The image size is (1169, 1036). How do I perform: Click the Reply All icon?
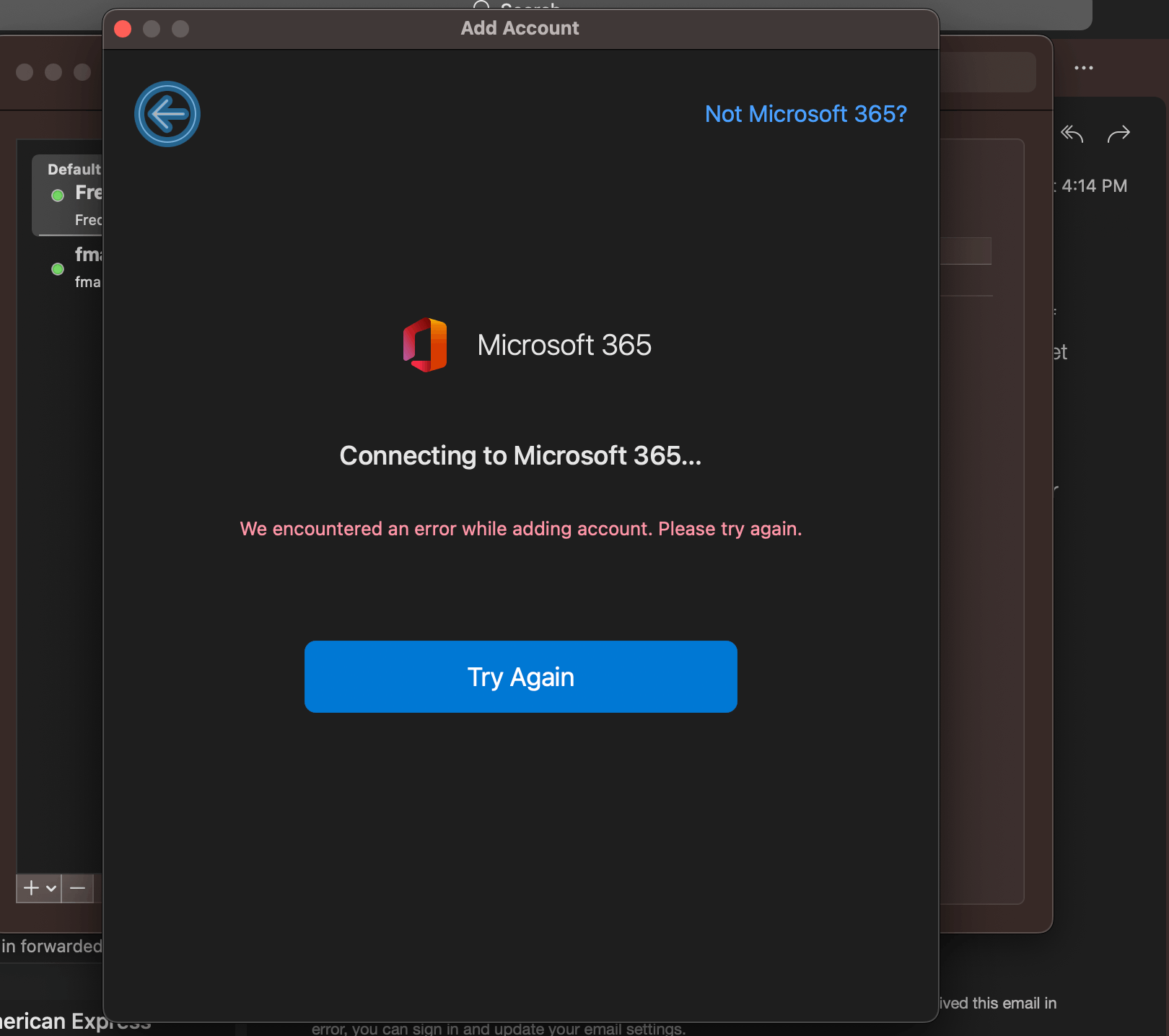pos(1072,133)
